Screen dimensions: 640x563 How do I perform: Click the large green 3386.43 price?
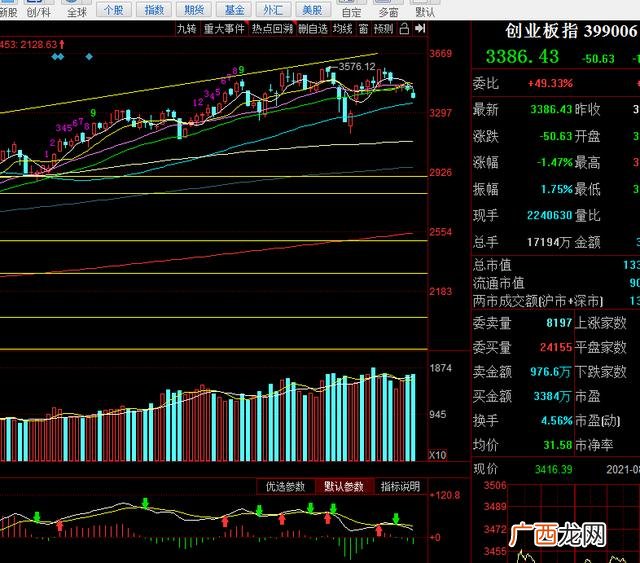tap(522, 57)
